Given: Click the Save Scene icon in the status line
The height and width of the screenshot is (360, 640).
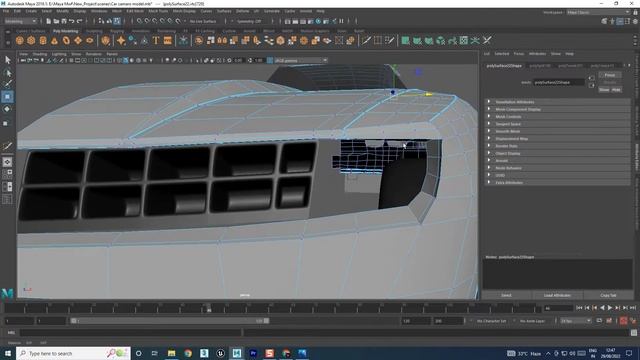Looking at the screenshot, I should coord(64,21).
